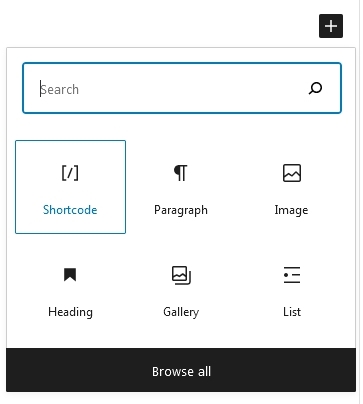Open full block library via Browse all
Screen dimensions: 363x404
(181, 370)
